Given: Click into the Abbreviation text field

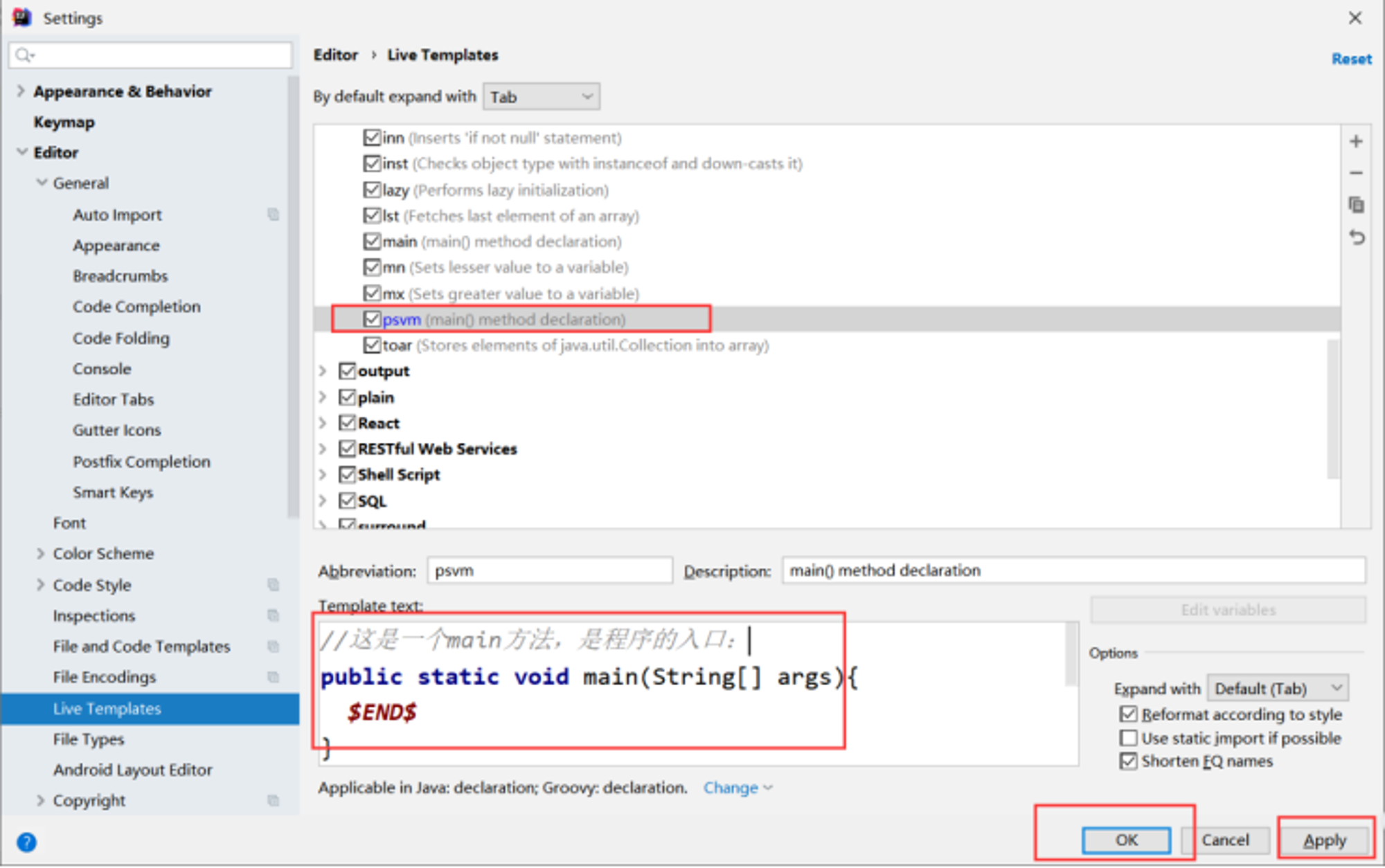Looking at the screenshot, I should coord(550,570).
